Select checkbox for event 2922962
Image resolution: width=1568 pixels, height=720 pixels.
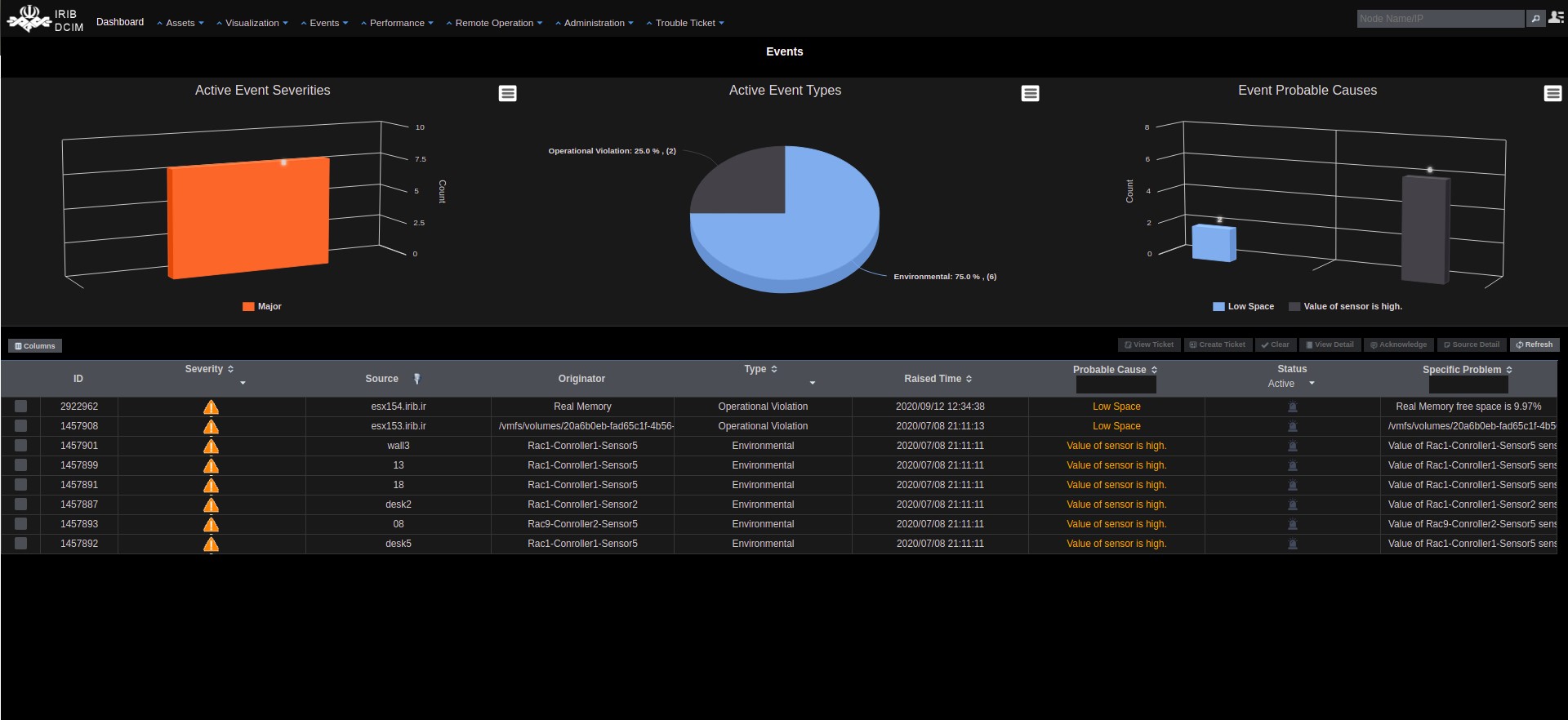[21, 407]
